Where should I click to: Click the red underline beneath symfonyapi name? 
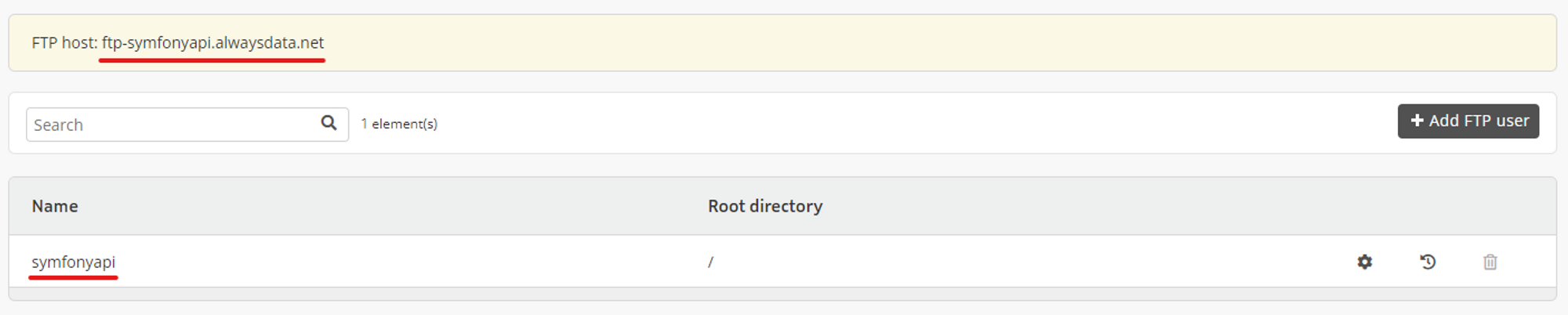(x=73, y=277)
